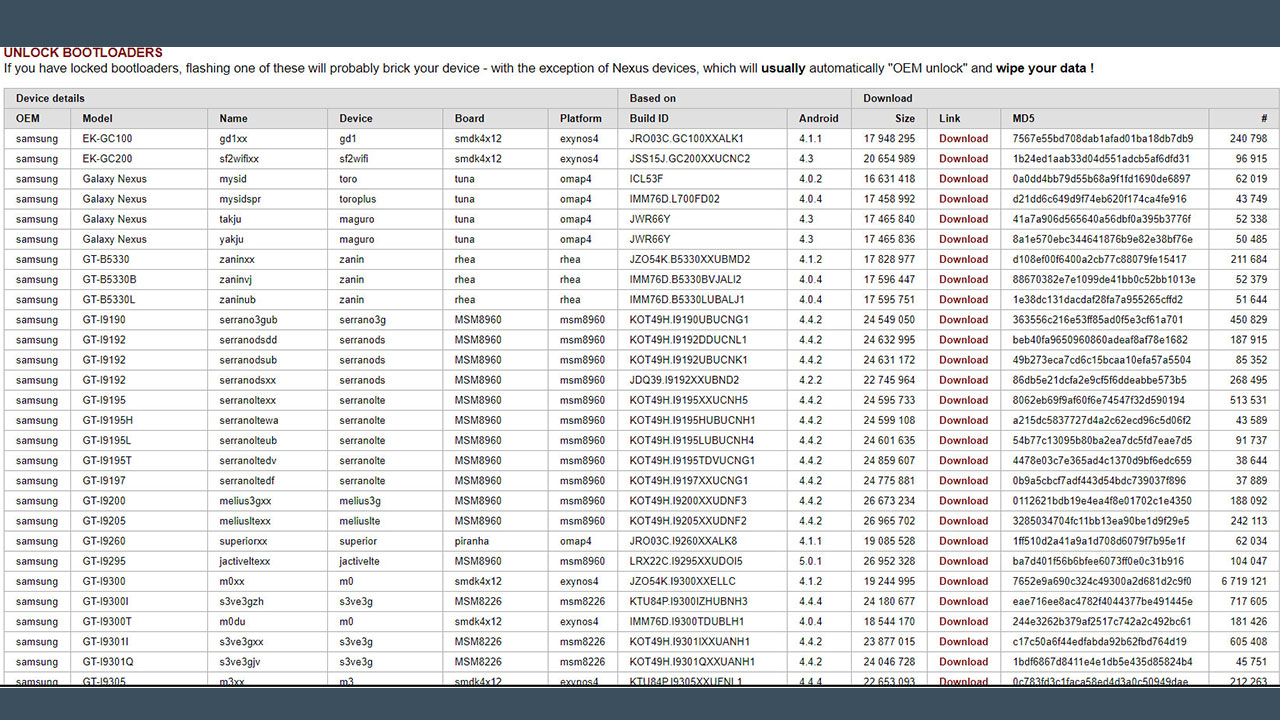This screenshot has width=1280, height=720.
Task: Select size value 26 965 702
Action: point(889,521)
